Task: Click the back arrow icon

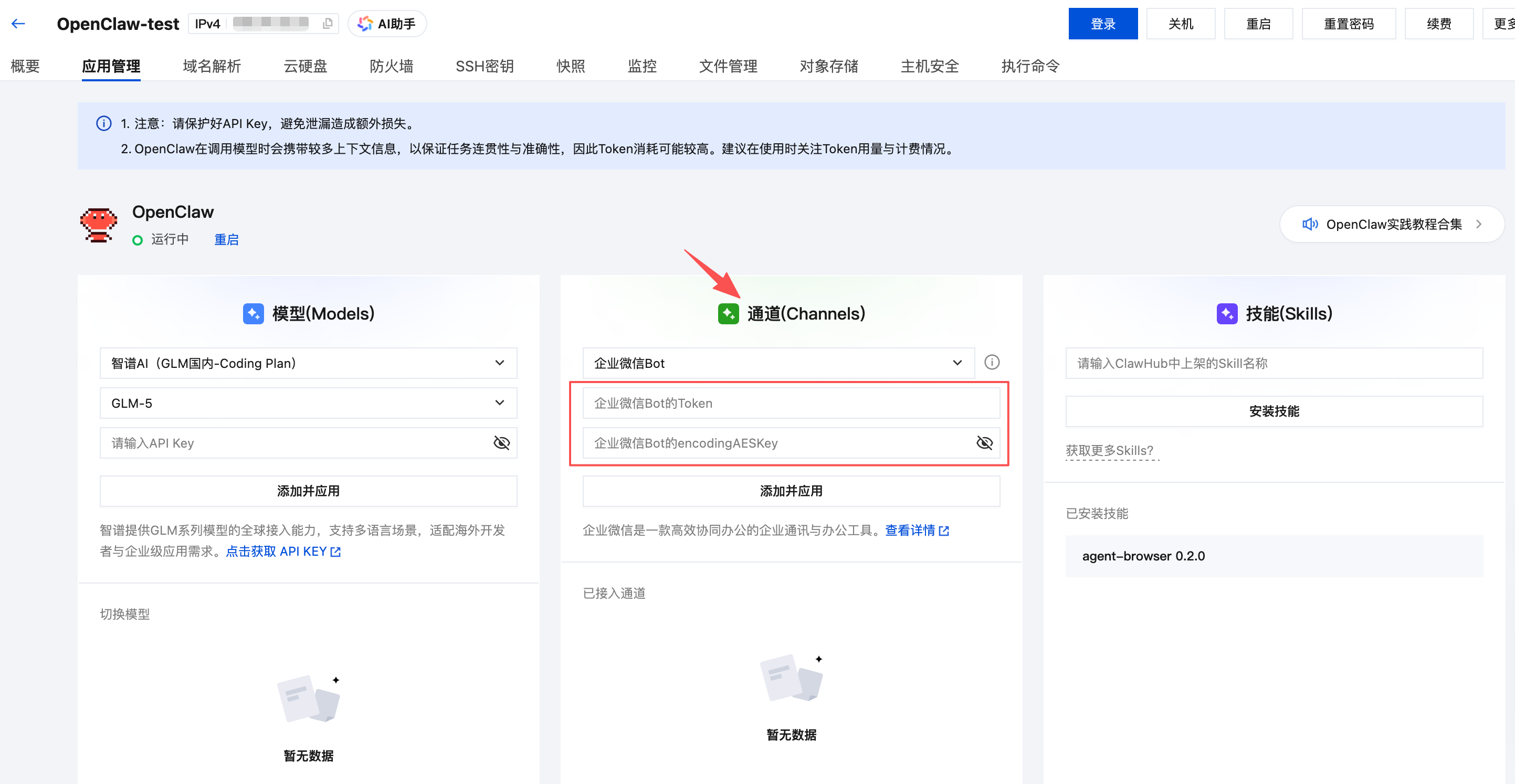Action: point(18,24)
